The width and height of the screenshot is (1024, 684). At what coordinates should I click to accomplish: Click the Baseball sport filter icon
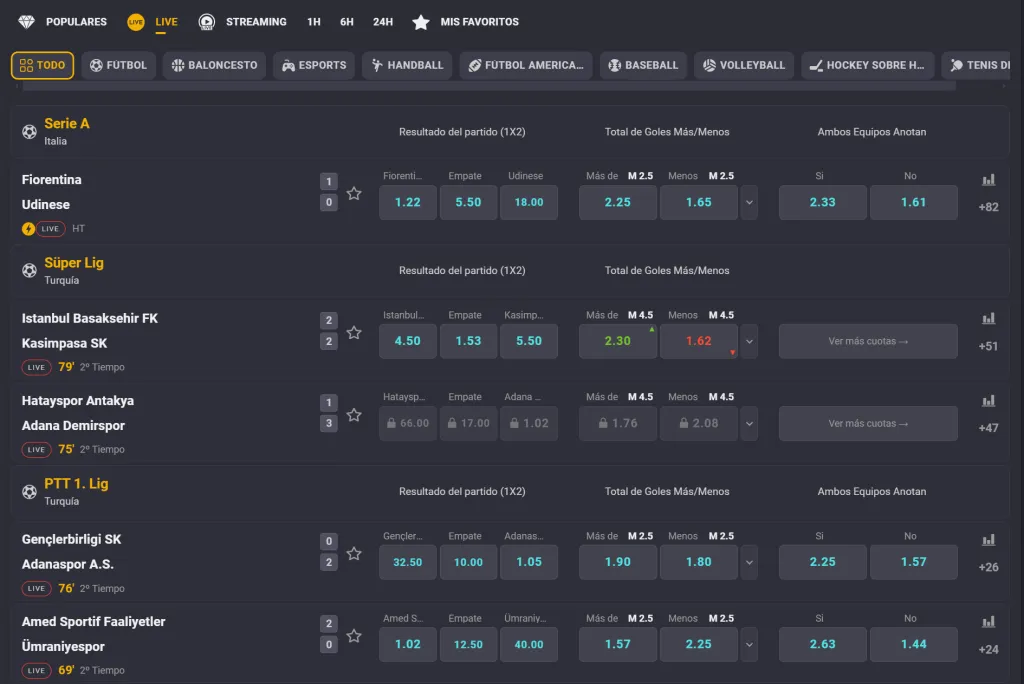click(617, 65)
